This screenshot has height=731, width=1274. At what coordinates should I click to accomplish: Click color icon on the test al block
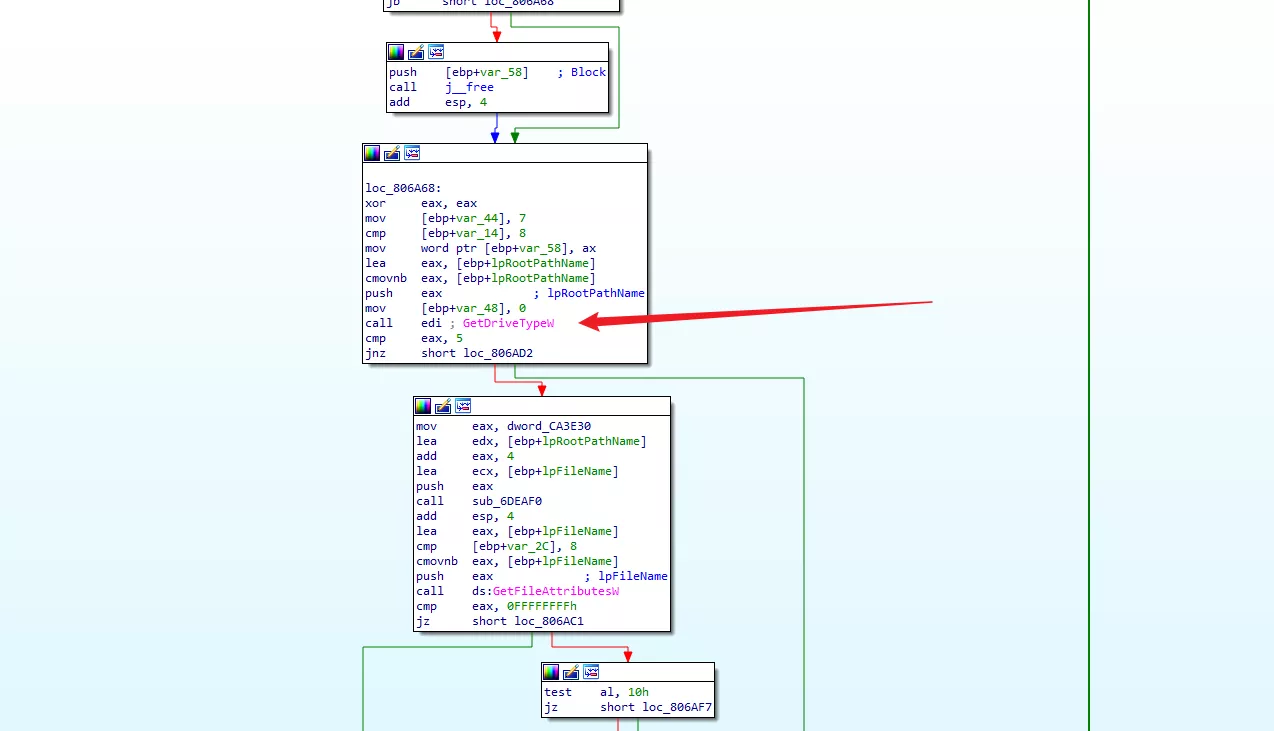coord(551,672)
